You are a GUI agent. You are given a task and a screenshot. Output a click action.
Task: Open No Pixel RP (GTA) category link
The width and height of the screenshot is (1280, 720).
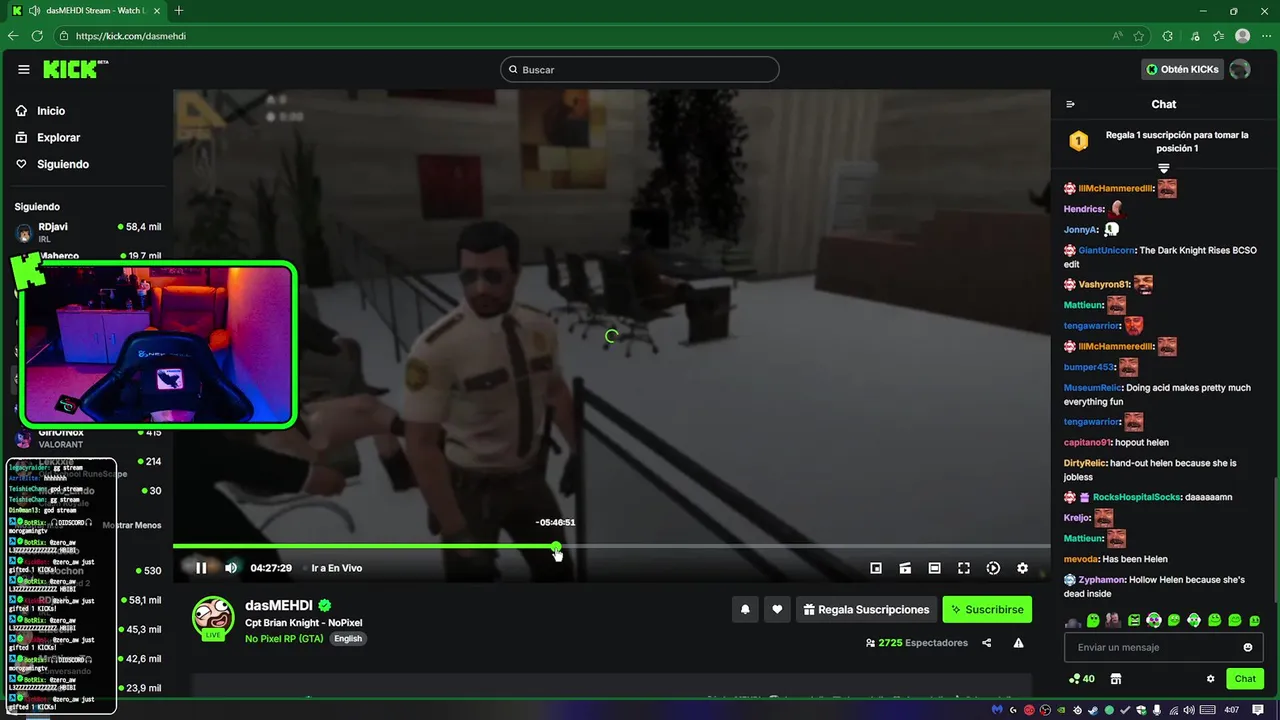pyautogui.click(x=284, y=639)
